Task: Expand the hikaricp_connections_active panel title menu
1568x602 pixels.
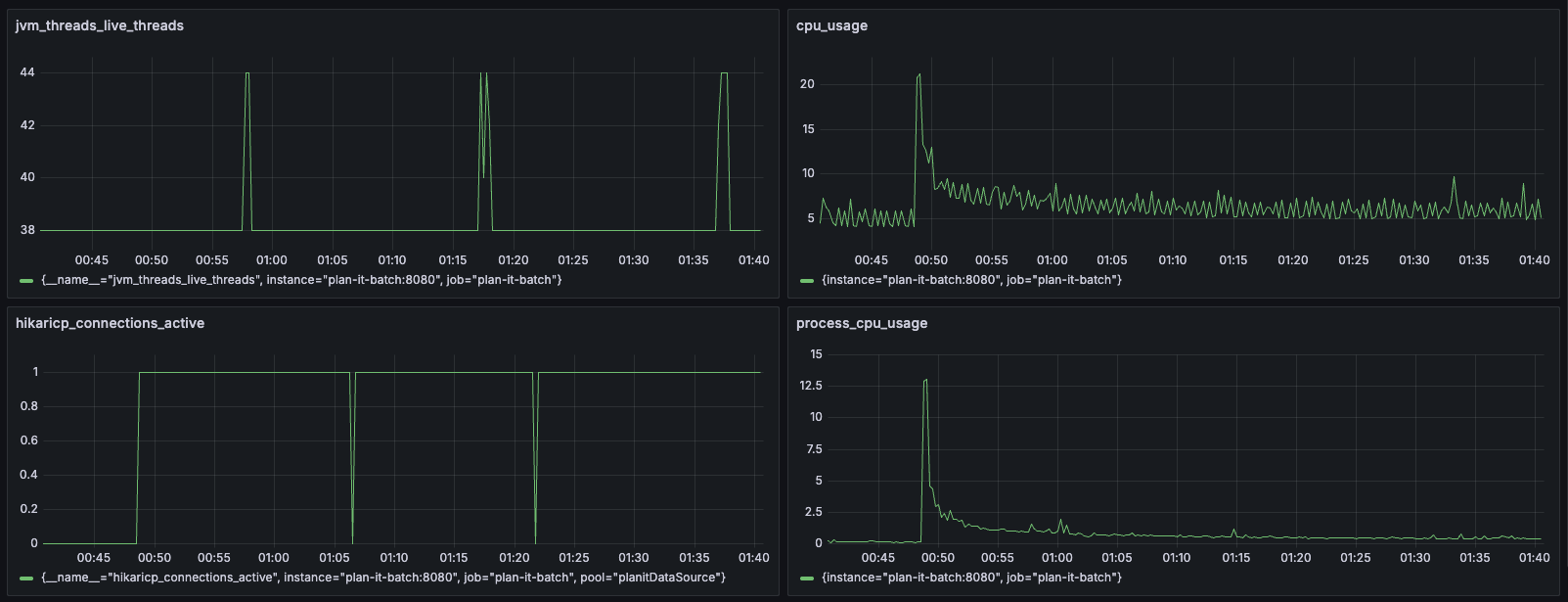Action: coord(110,324)
